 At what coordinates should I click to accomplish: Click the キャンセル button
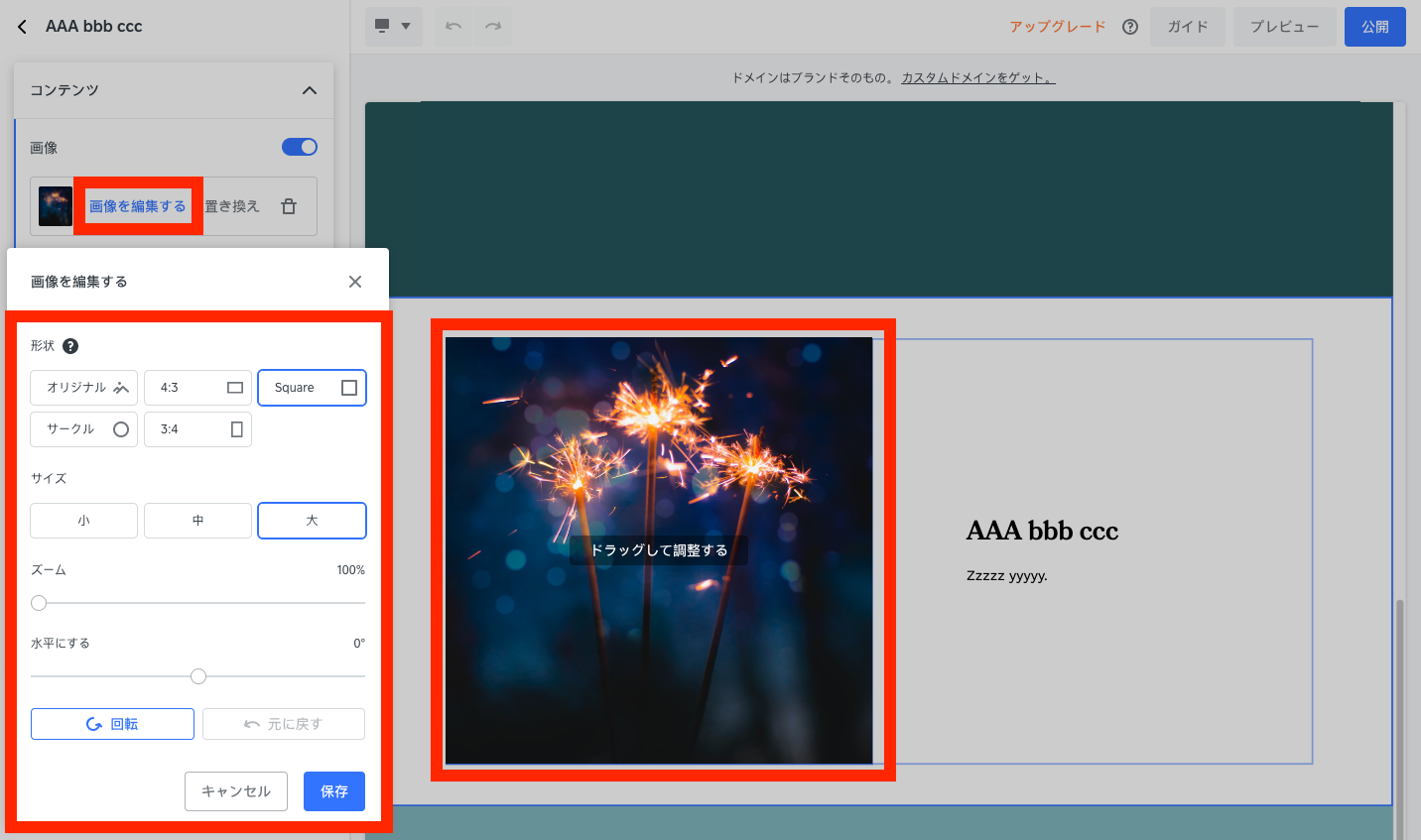[236, 791]
